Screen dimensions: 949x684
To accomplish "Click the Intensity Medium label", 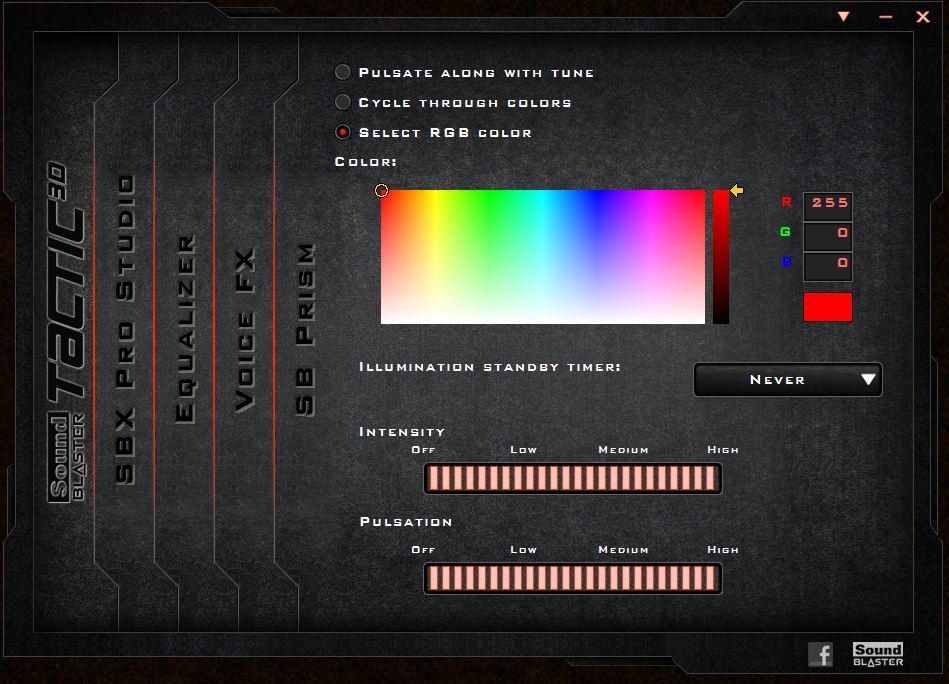I will [x=623, y=450].
